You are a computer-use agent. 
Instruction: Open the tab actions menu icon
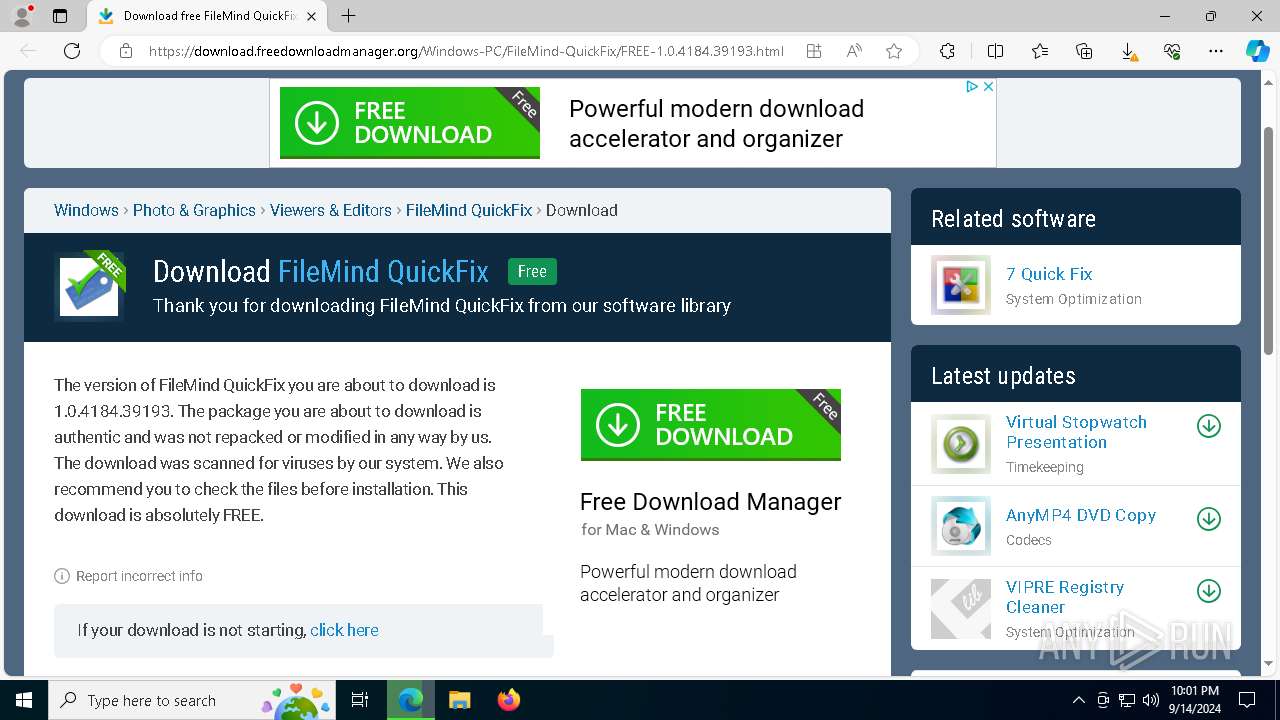(x=60, y=16)
